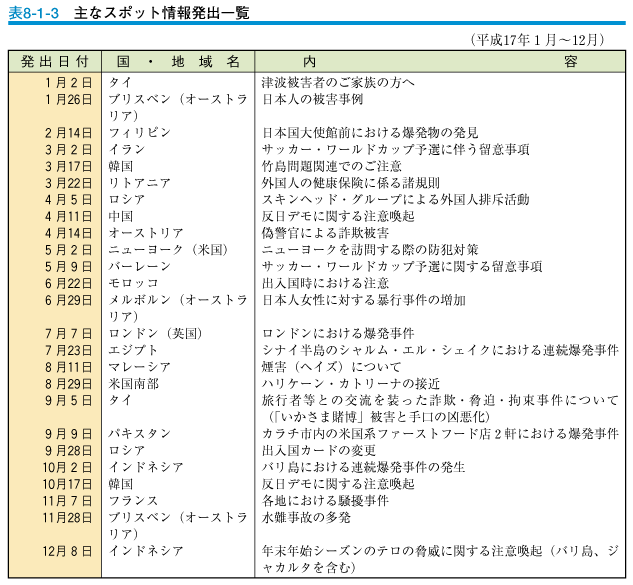Click the country cell イラン
The image size is (633, 585).
click(x=127, y=150)
